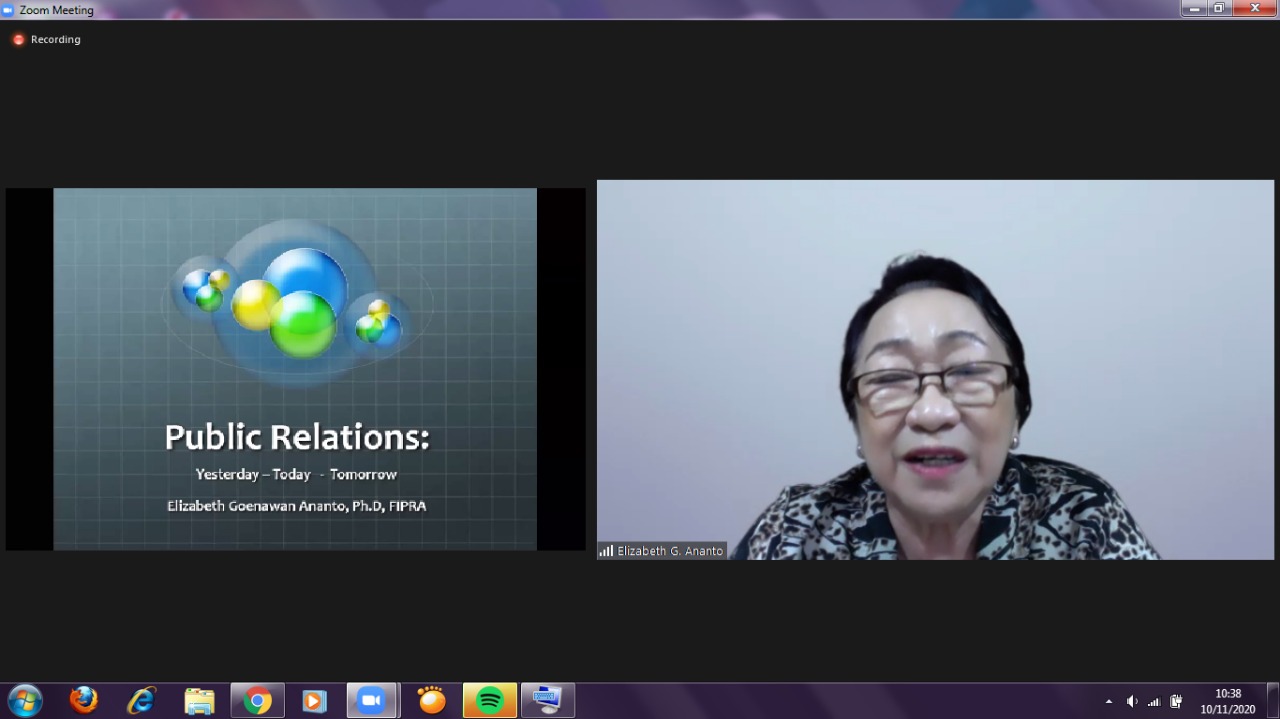The height and width of the screenshot is (719, 1280).
Task: Select the Public Relations shared slide
Action: [295, 369]
